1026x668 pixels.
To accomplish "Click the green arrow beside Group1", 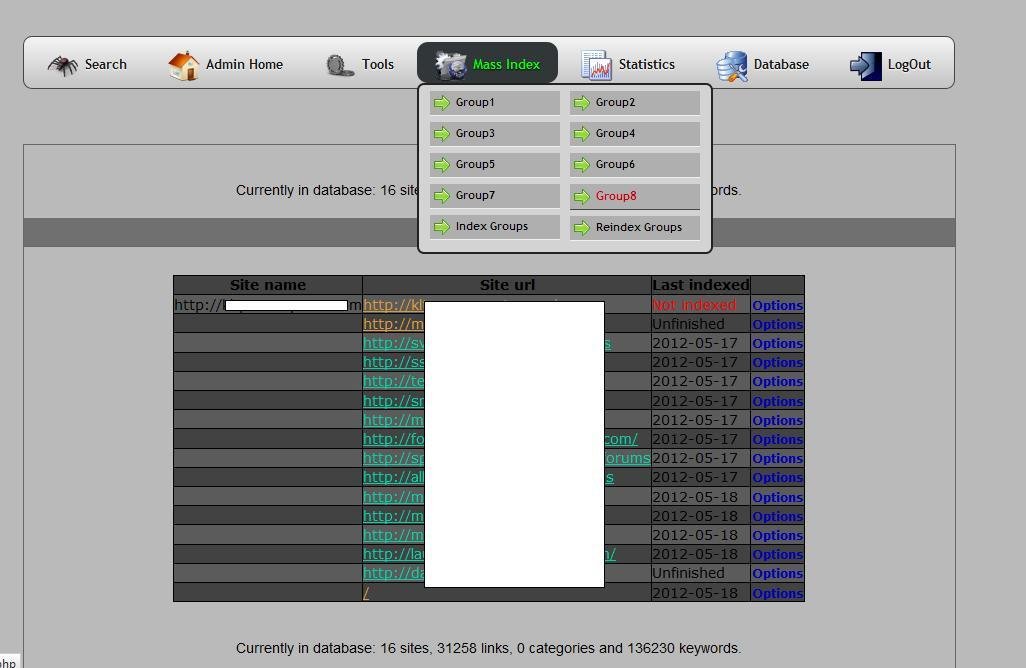I will (442, 102).
